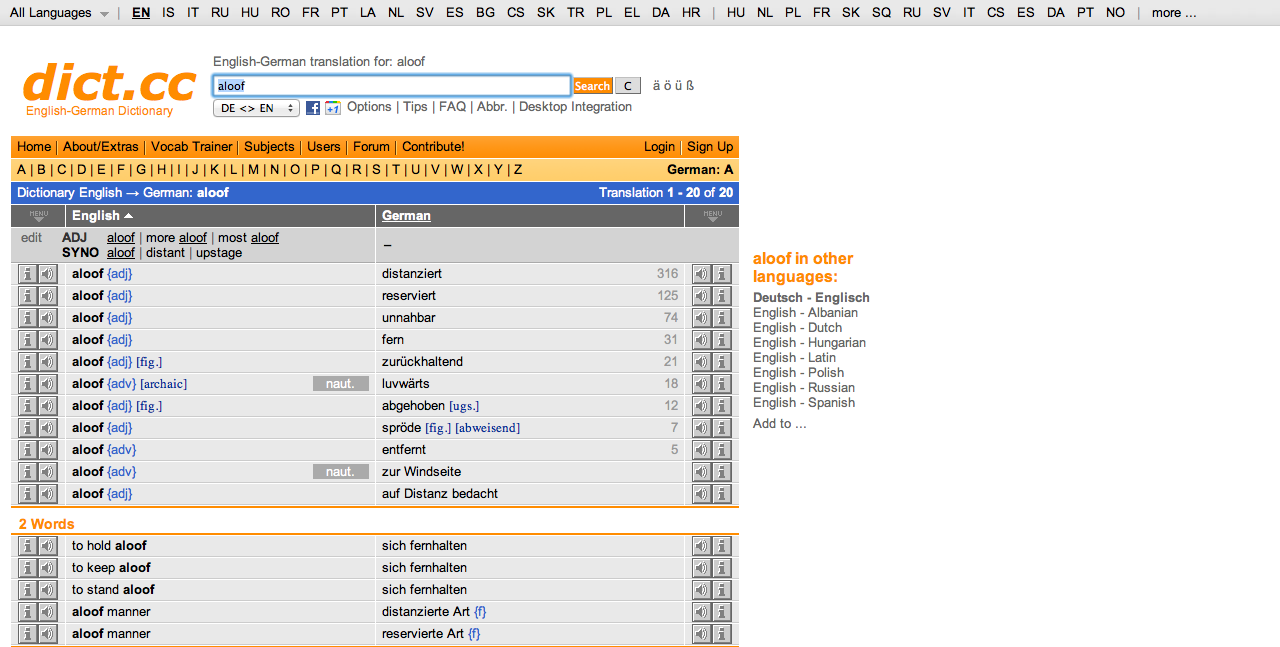Open the Abbr. link
This screenshot has width=1280, height=647.
tap(492, 107)
